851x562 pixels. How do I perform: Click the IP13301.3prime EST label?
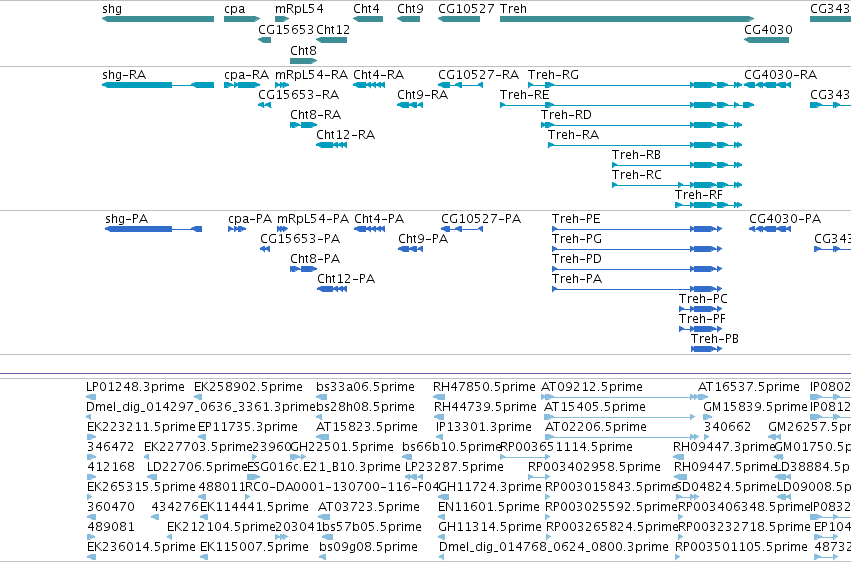(484, 427)
